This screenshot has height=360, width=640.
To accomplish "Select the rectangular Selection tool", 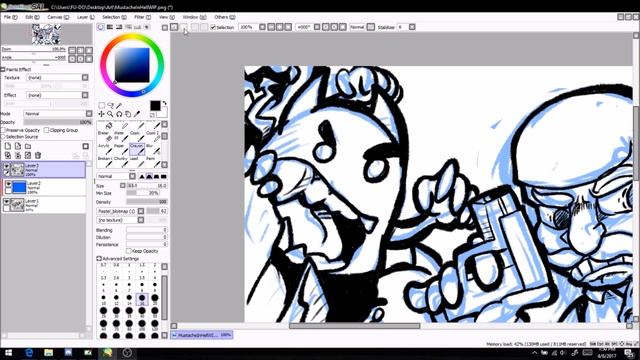I will [x=101, y=105].
